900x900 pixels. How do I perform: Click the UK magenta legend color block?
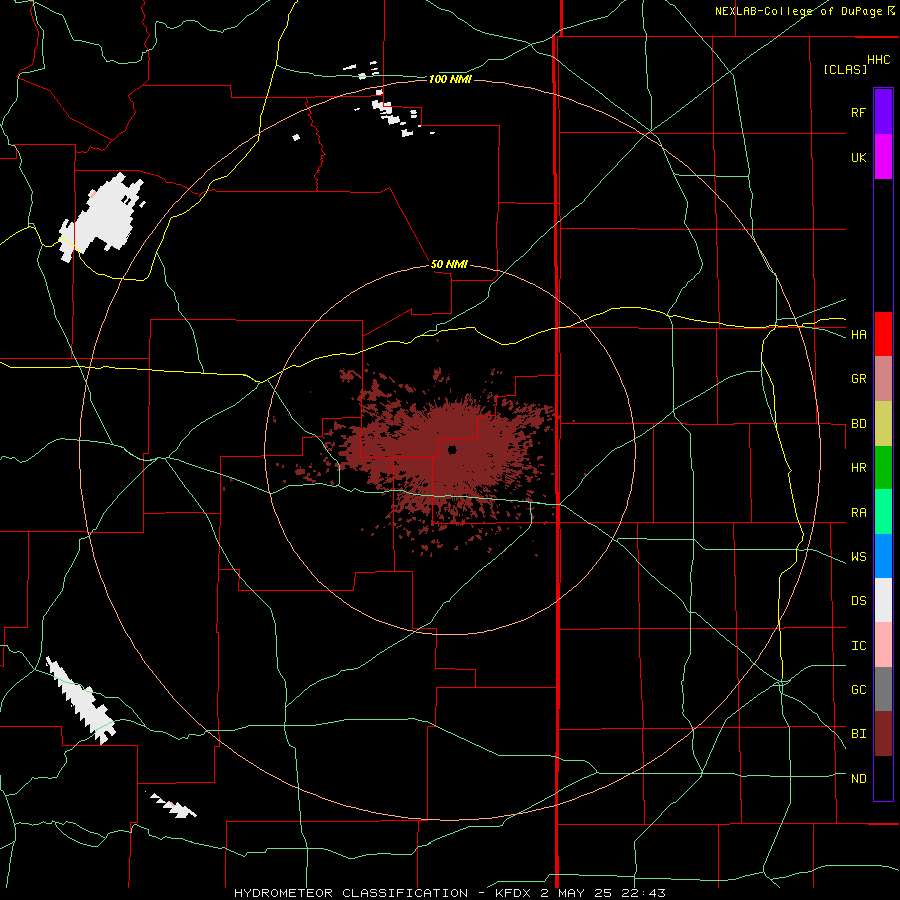pos(883,157)
